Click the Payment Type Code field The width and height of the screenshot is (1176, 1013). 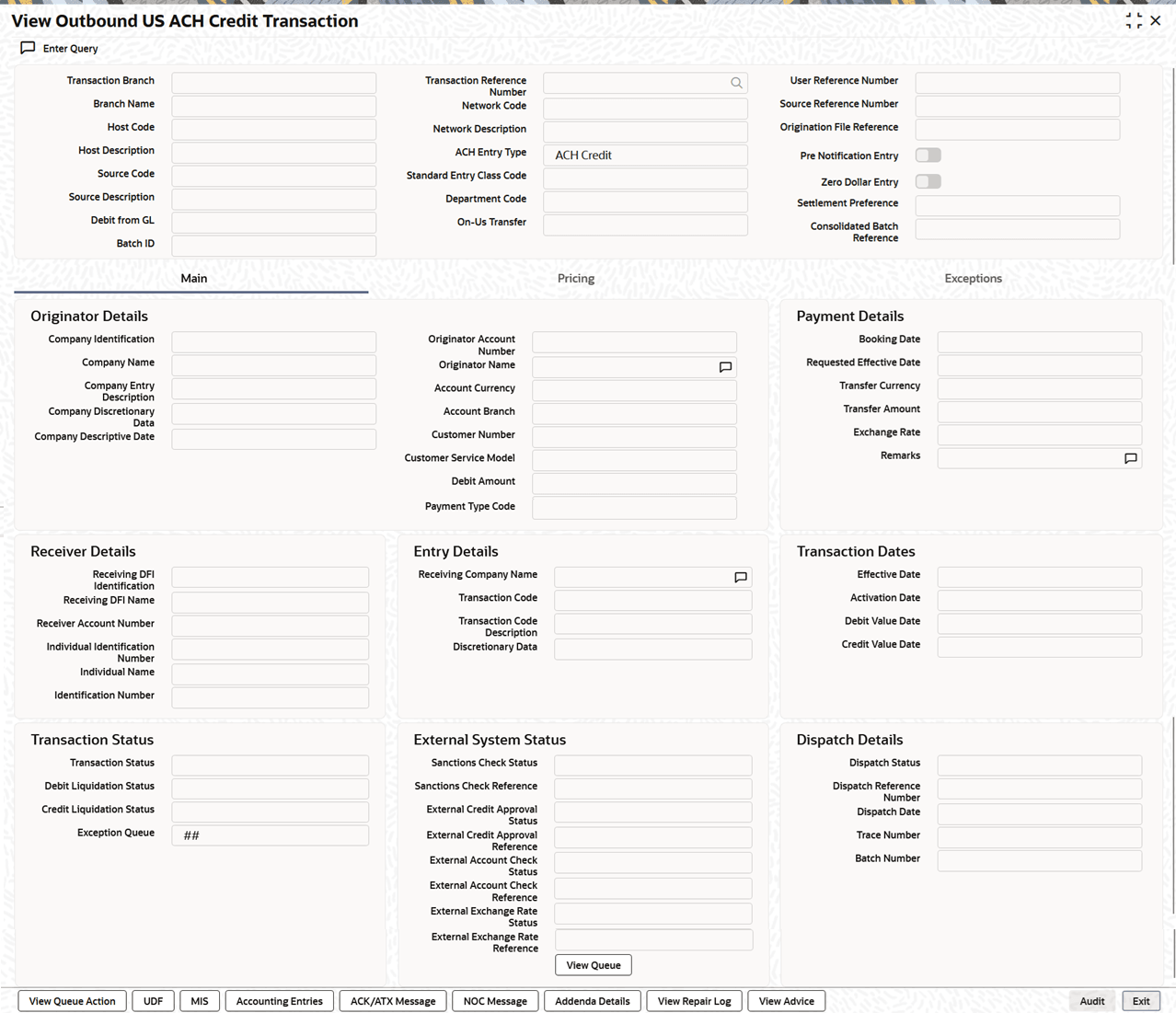[x=634, y=508]
